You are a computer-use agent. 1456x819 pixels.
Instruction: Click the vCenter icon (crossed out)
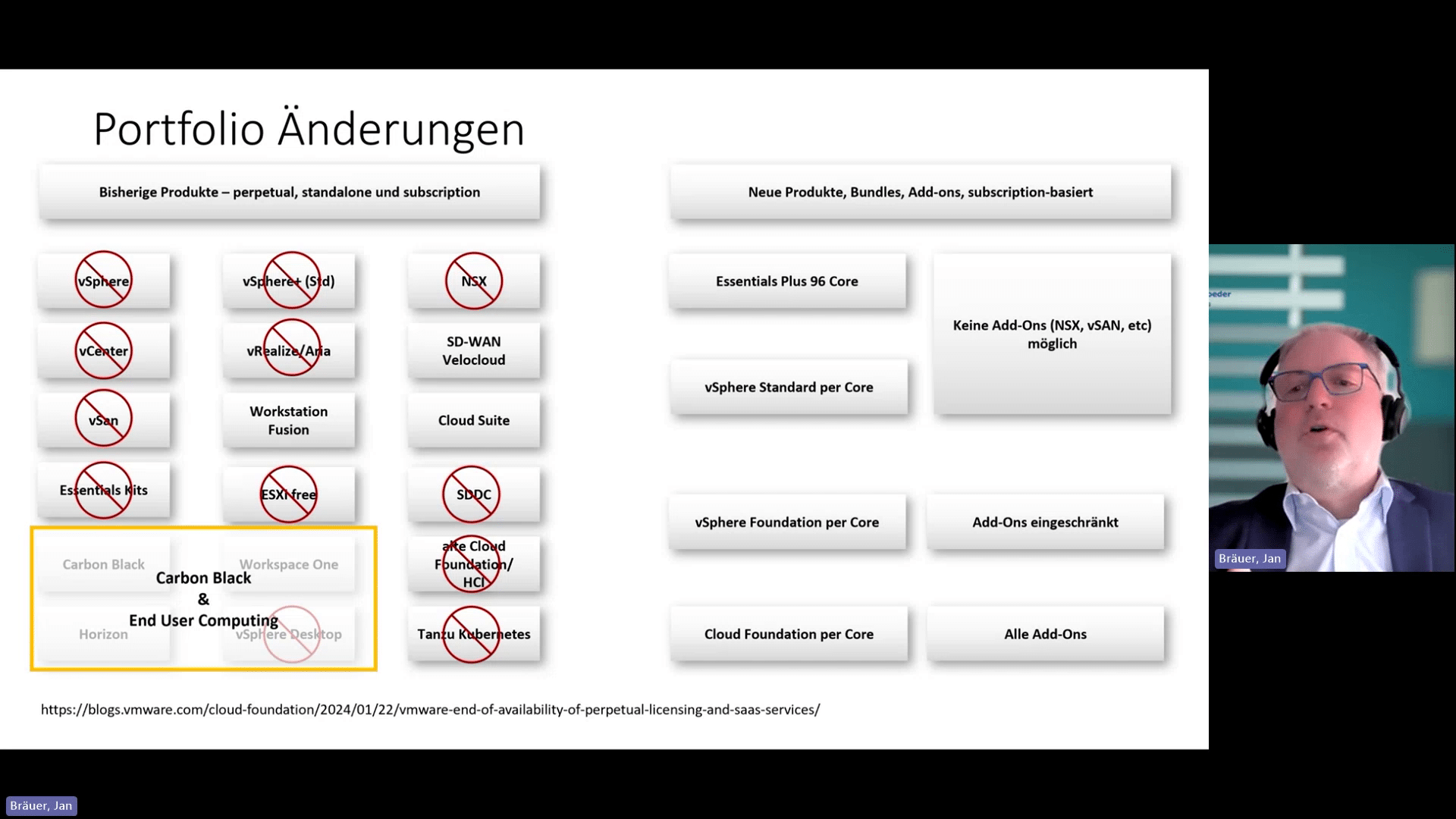tap(103, 350)
